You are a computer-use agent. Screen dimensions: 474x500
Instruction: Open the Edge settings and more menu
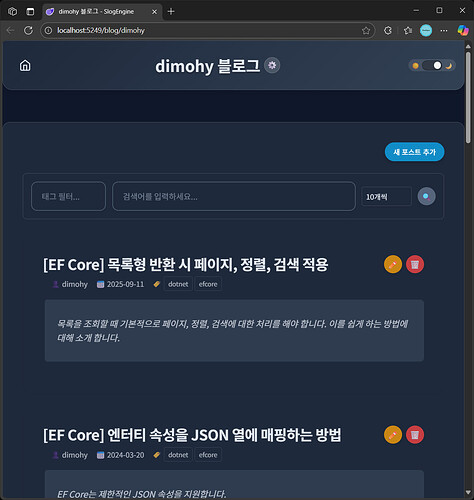click(444, 31)
